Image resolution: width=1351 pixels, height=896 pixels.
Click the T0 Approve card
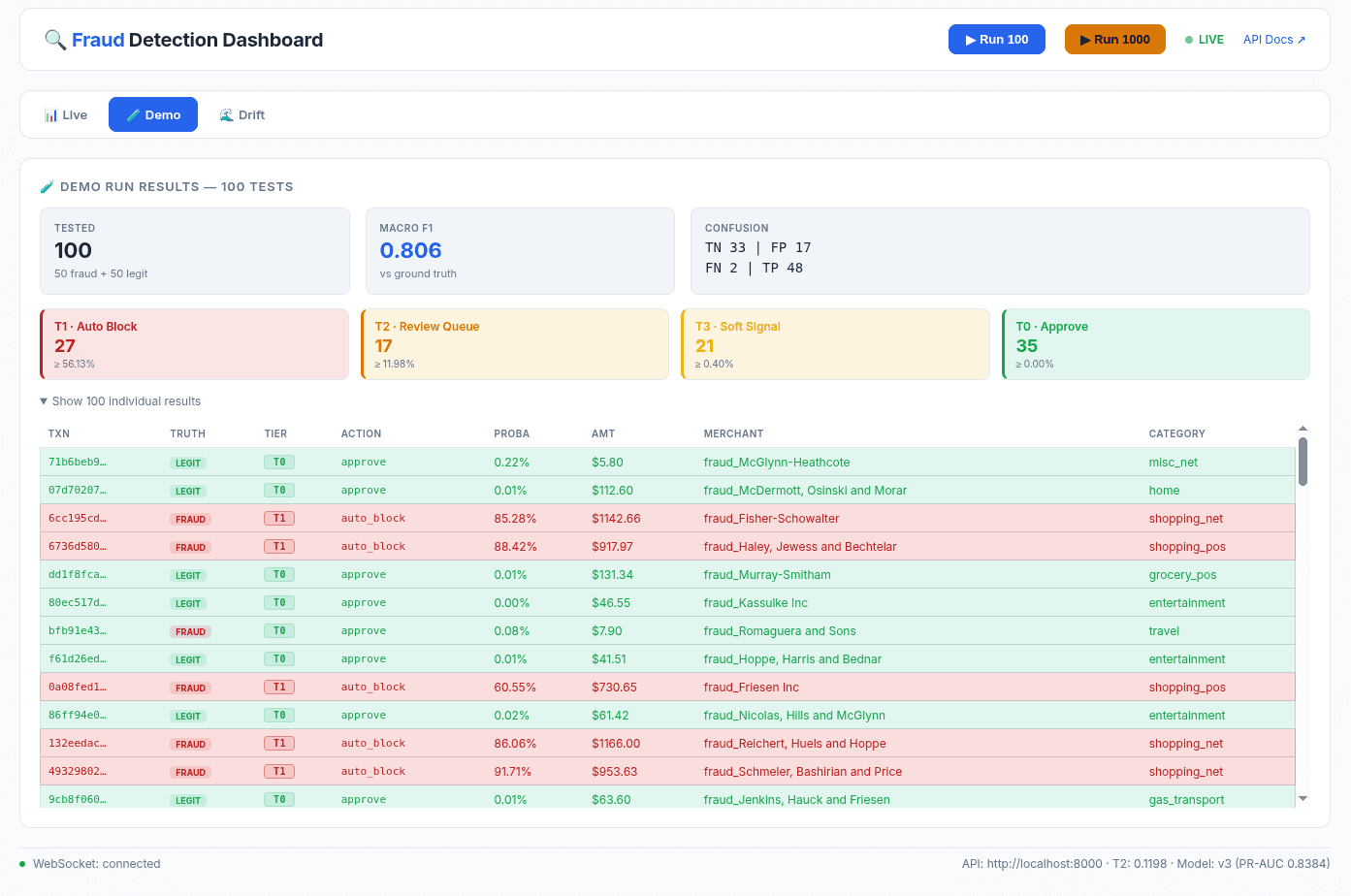[1156, 344]
